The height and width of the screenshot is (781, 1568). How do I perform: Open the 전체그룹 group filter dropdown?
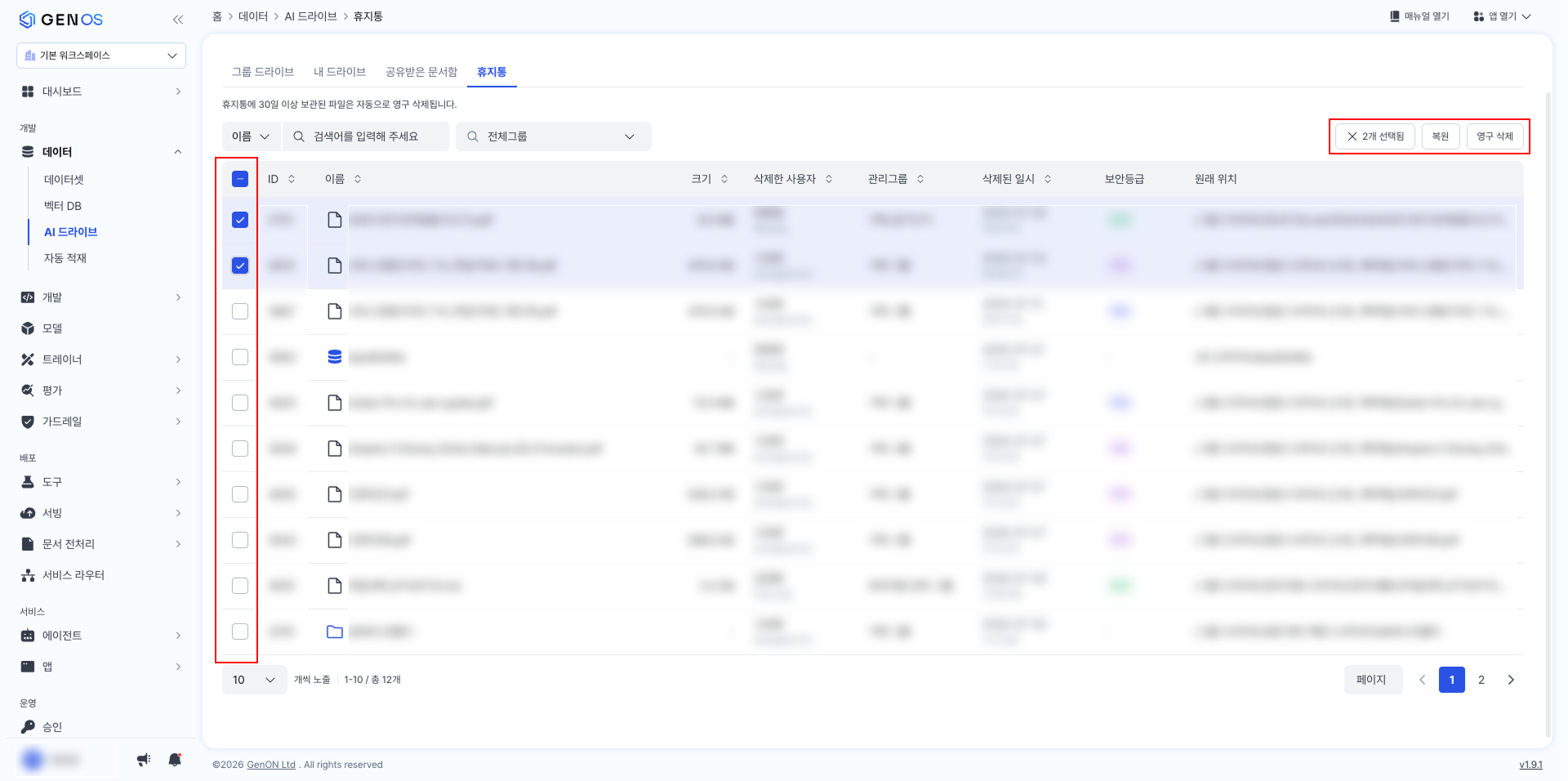554,136
